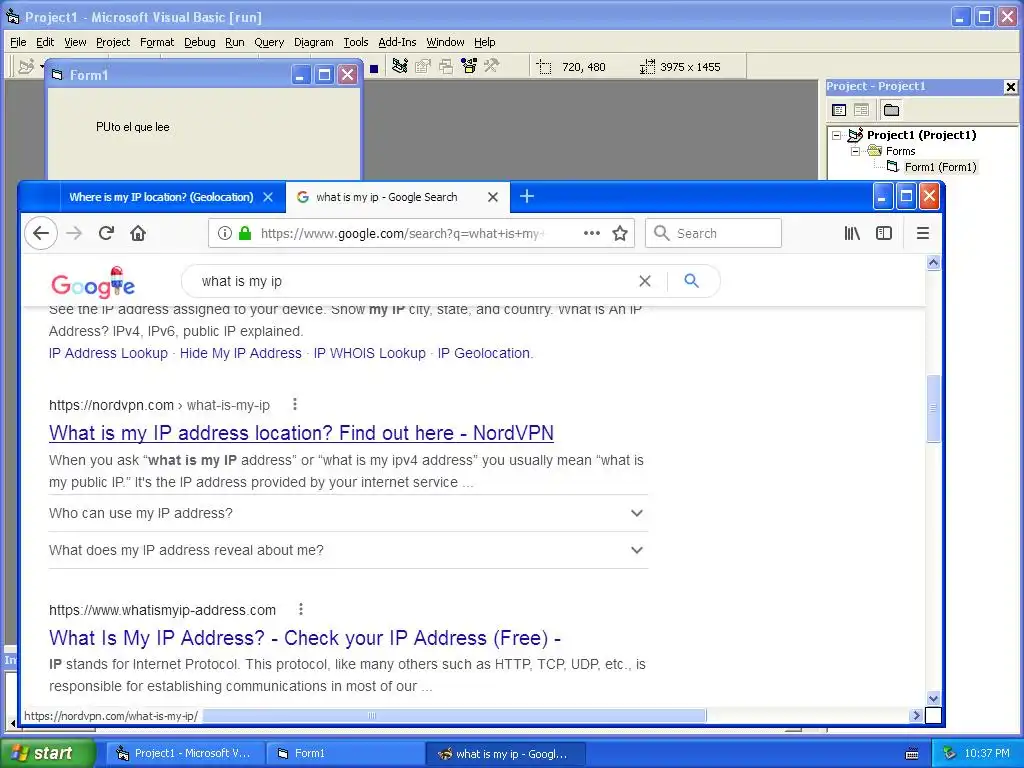Image resolution: width=1024 pixels, height=768 pixels.
Task: Open a new Firefox tab
Action: pos(527,196)
